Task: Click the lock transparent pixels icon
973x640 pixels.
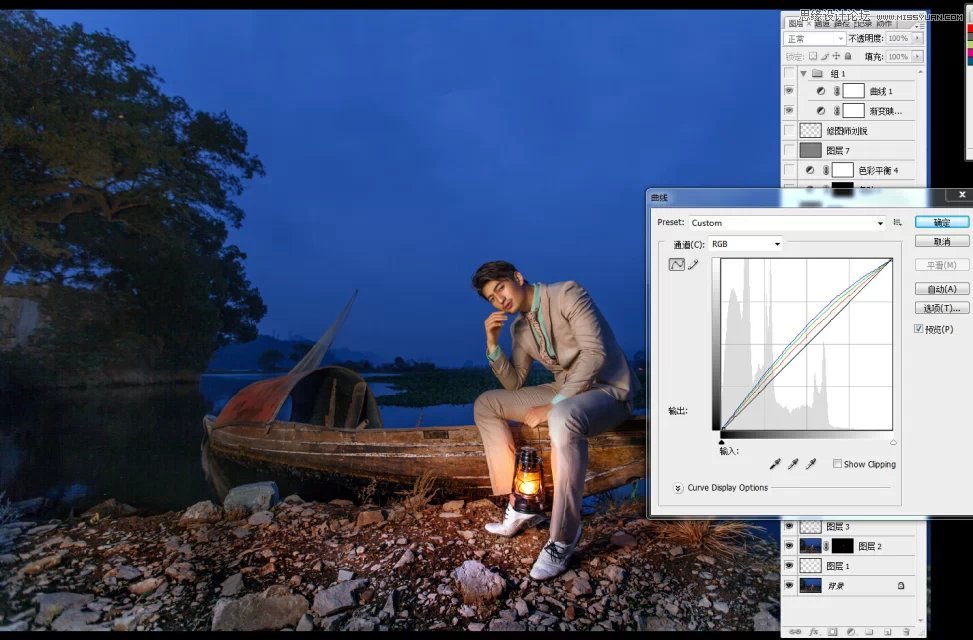Action: pyautogui.click(x=813, y=56)
